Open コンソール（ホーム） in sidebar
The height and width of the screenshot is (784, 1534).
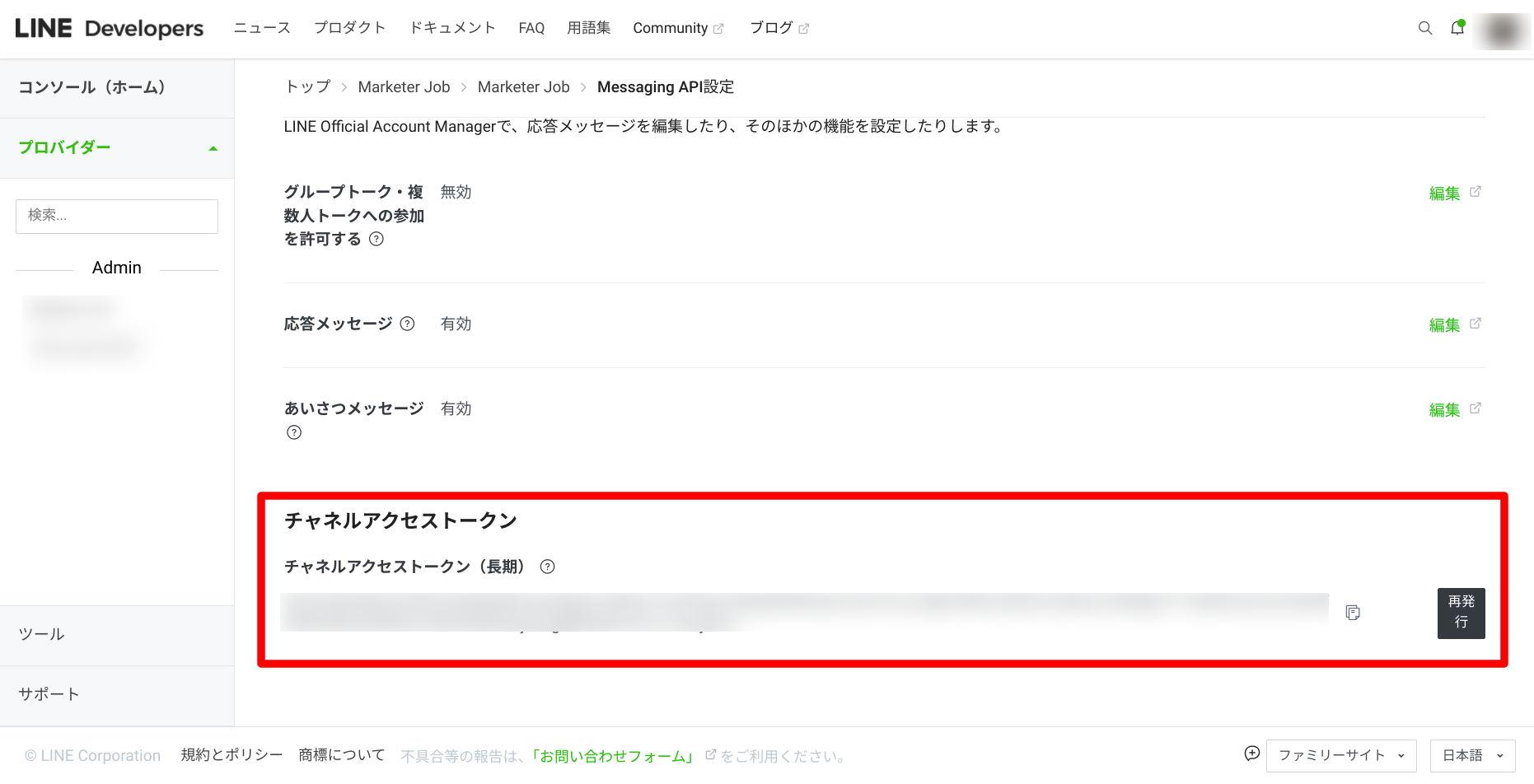coord(117,88)
